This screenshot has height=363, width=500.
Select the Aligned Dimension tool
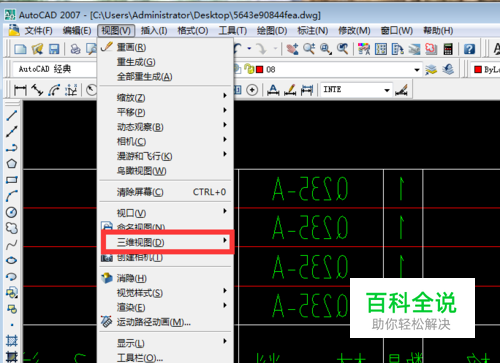click(x=37, y=90)
